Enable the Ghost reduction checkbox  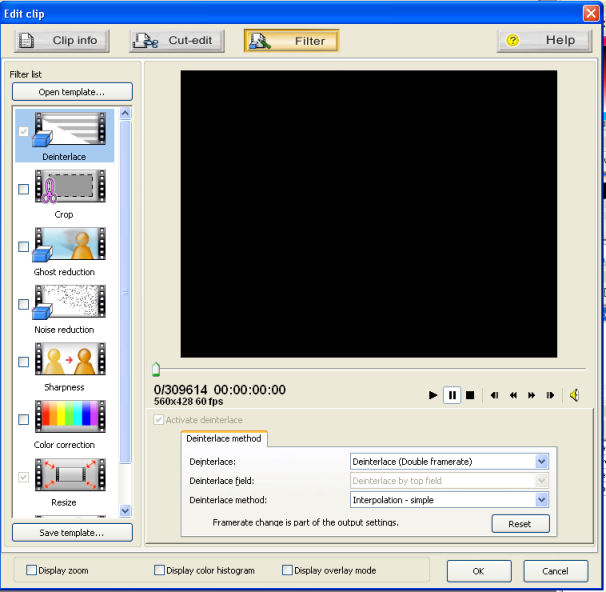coord(24,247)
